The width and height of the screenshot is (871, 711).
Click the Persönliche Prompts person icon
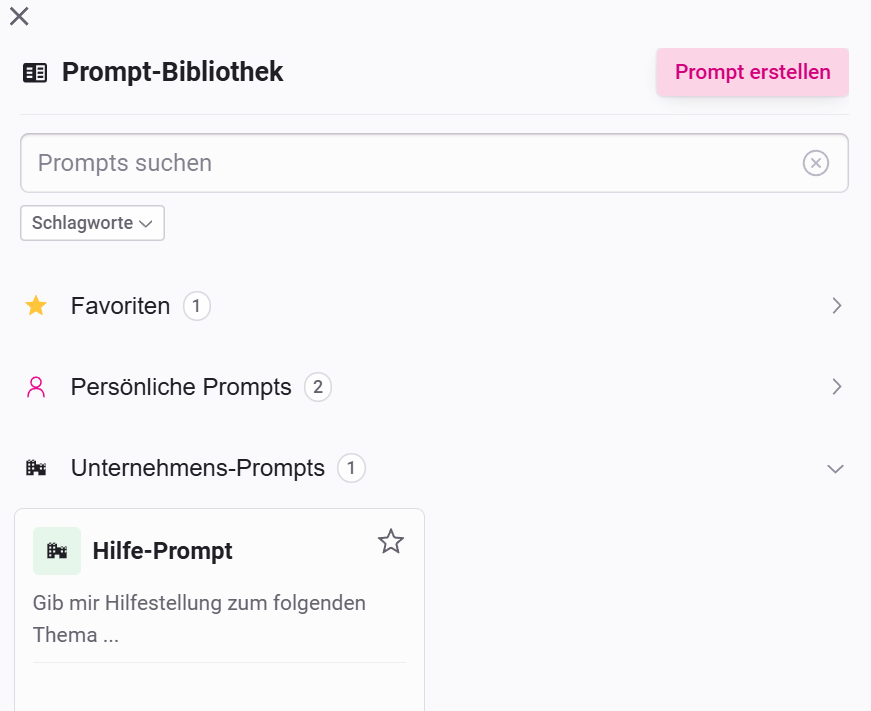pos(37,387)
